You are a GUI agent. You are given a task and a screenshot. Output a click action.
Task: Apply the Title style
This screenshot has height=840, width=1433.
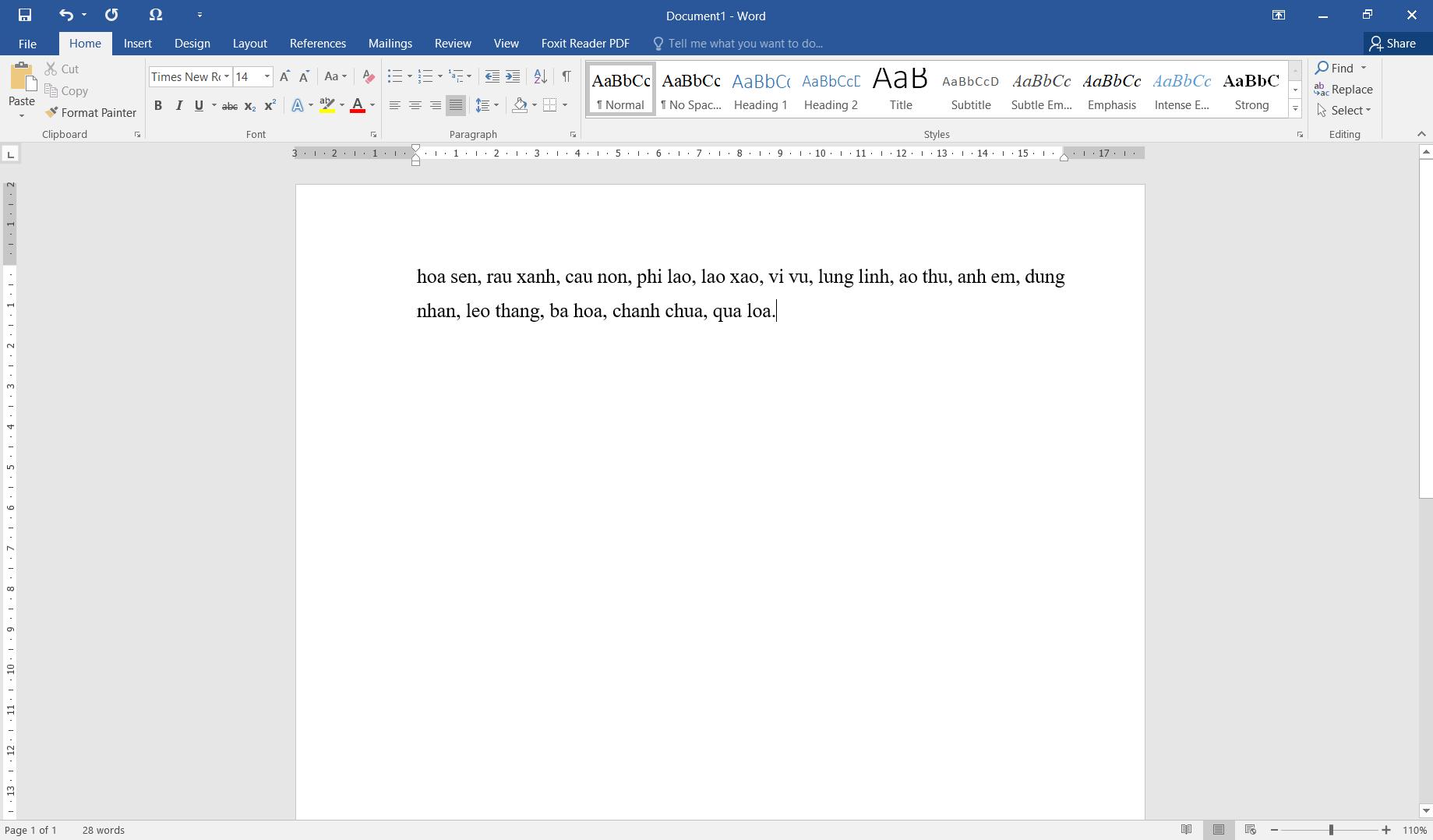(x=901, y=90)
